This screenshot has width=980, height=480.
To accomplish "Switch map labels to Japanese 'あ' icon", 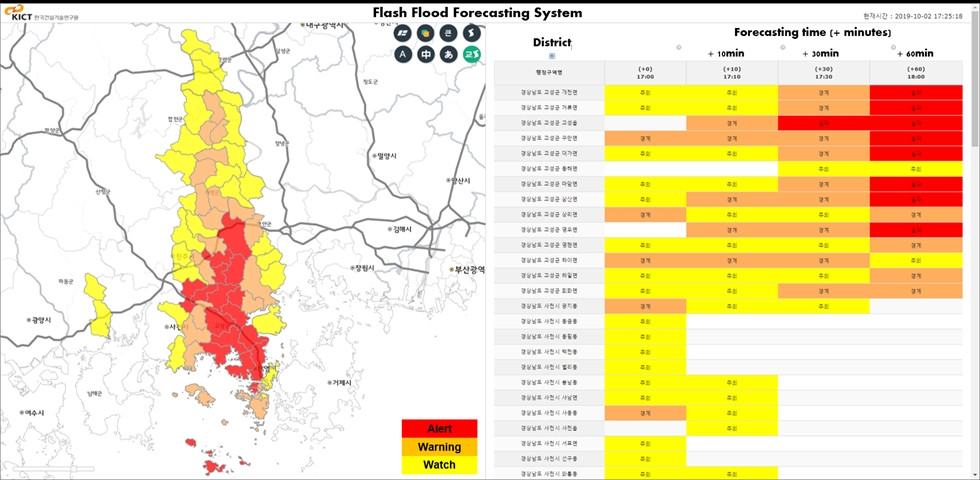I will tap(449, 54).
